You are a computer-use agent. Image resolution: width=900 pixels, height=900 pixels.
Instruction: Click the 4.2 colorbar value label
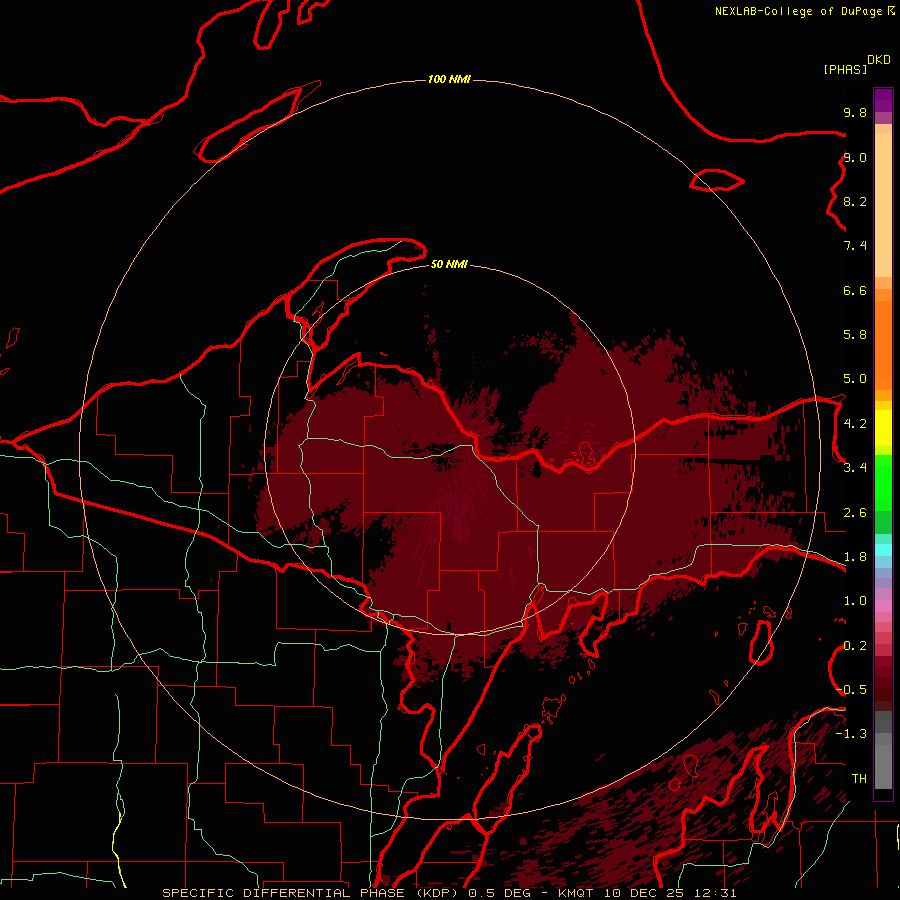(855, 424)
